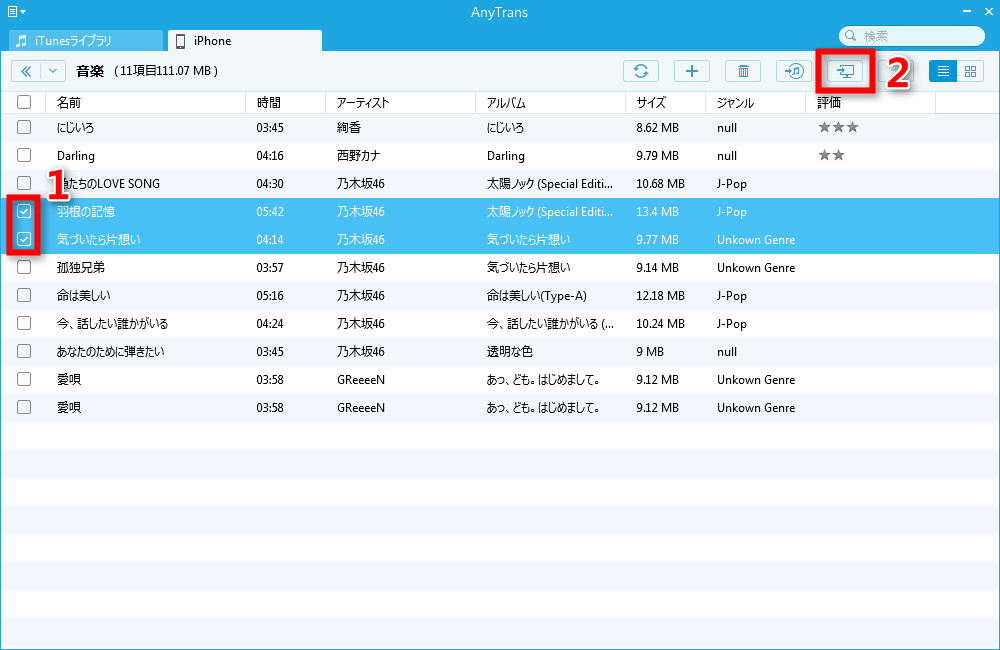Click the duration 03:57
1000x650 pixels.
(x=270, y=268)
